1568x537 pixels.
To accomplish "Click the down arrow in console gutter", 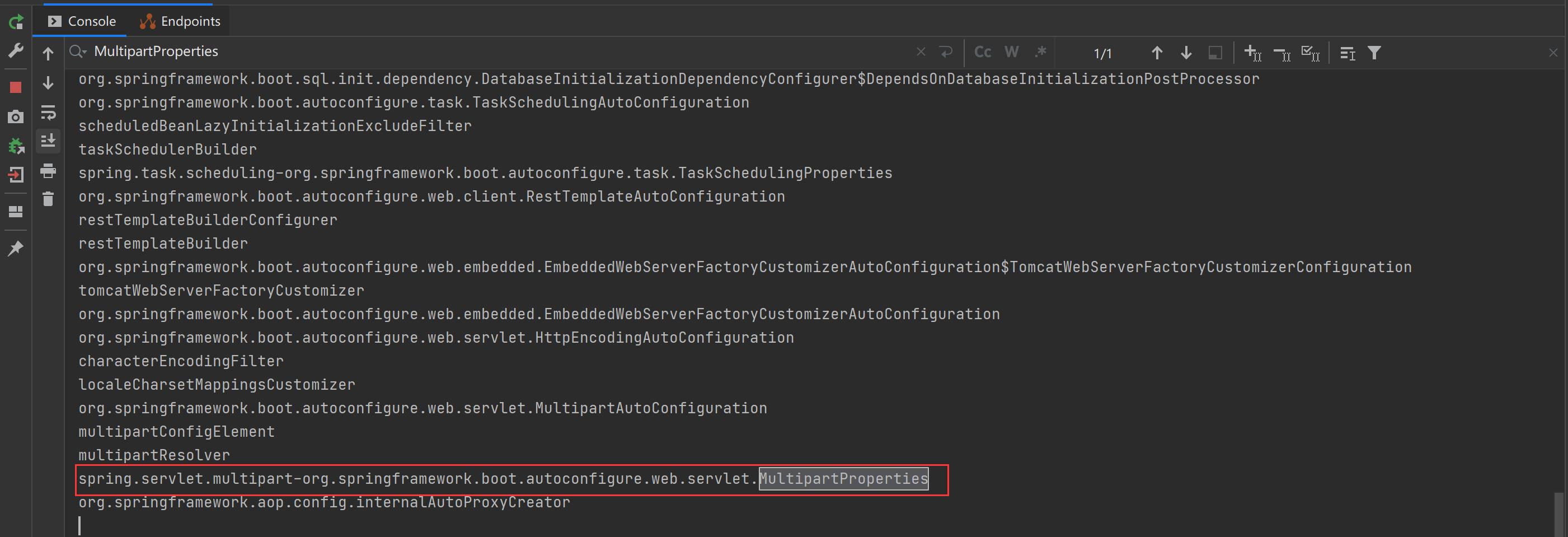I will click(x=48, y=83).
